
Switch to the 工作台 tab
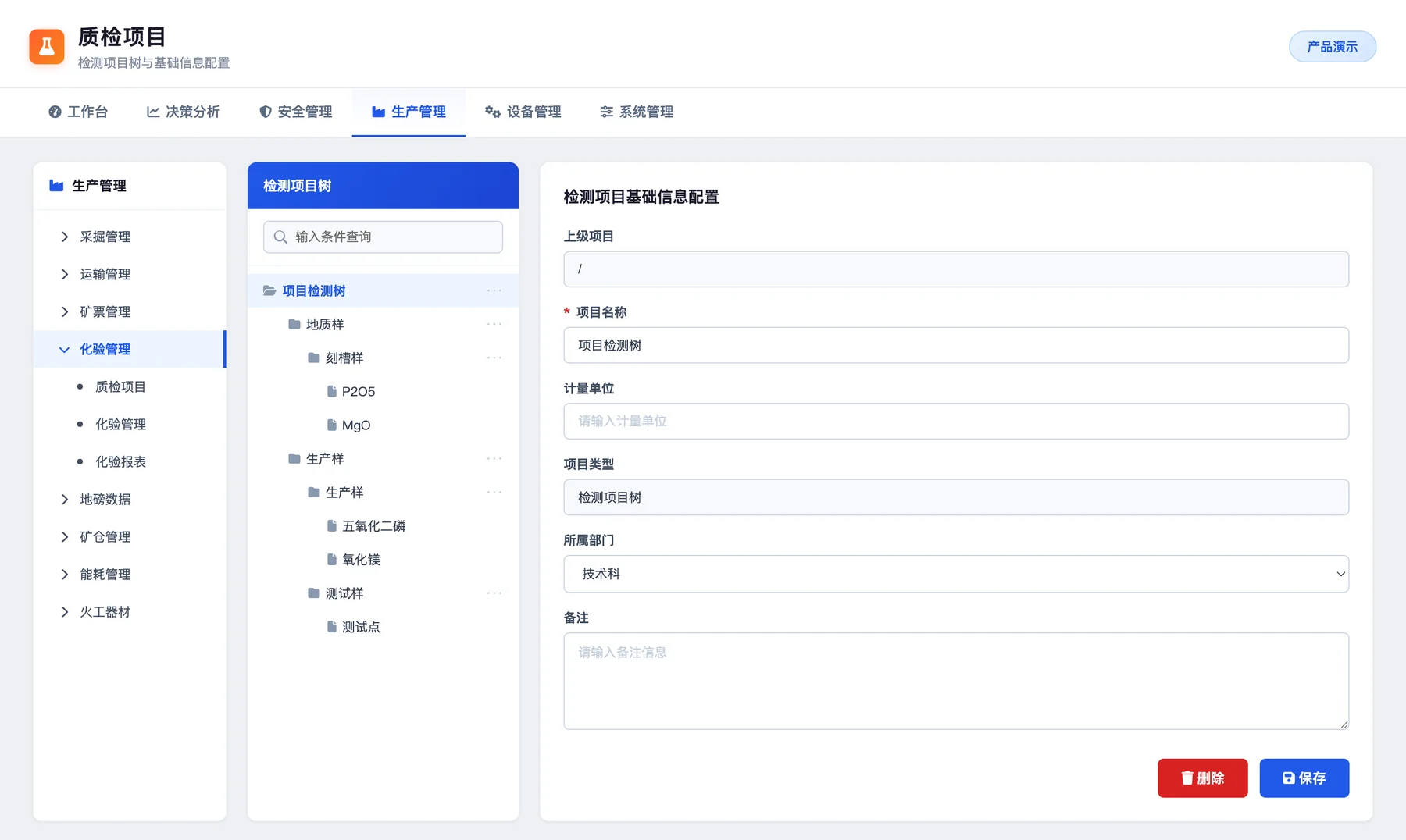[78, 112]
